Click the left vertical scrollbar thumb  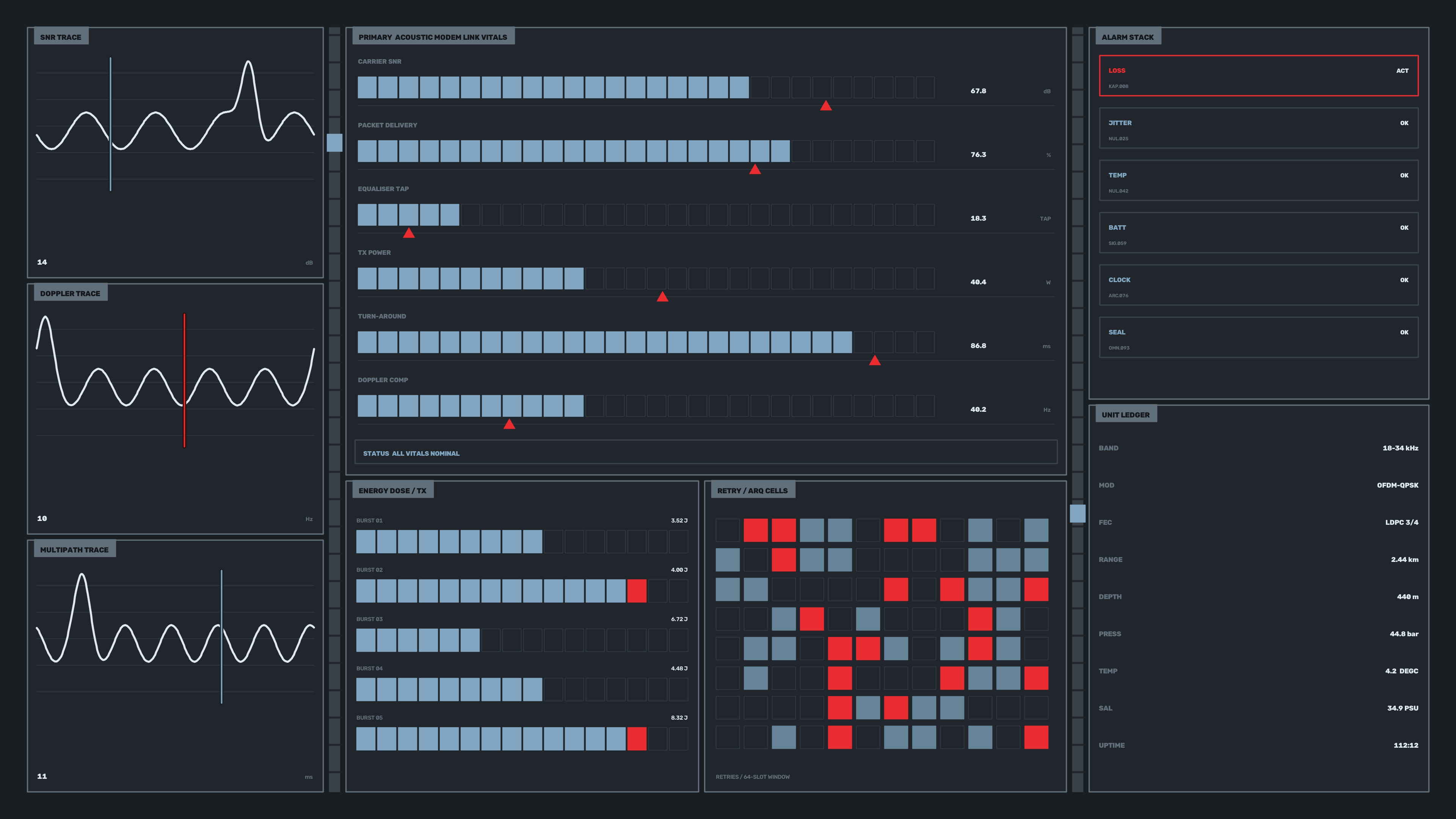334,143
